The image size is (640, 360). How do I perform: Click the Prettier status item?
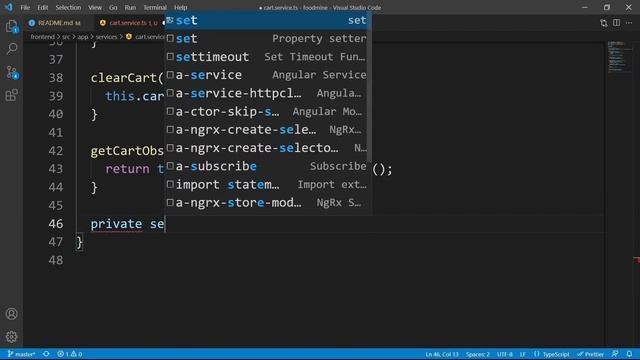(591, 354)
